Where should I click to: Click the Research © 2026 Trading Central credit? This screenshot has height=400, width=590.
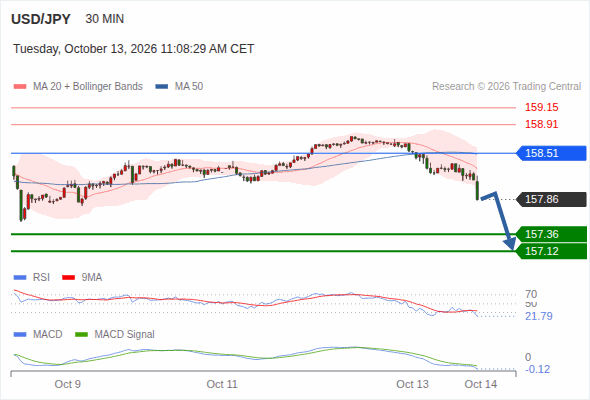coord(506,87)
